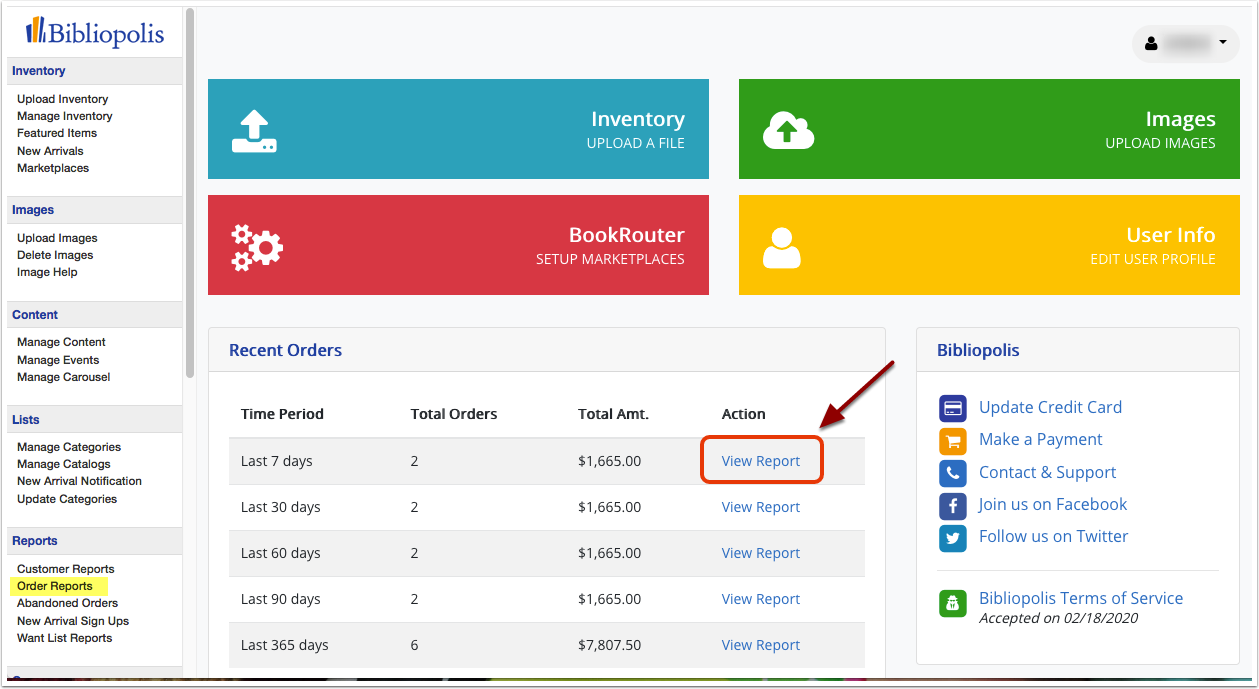Open the BookRouter Setup Marketplaces tile

458,245
